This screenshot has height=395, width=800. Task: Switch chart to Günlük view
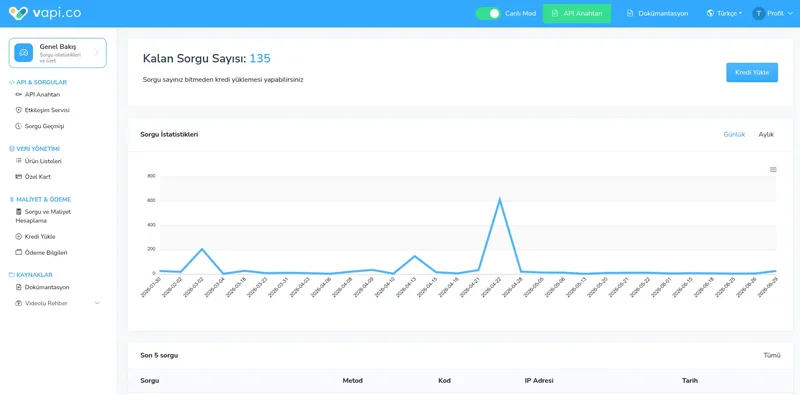coord(734,134)
